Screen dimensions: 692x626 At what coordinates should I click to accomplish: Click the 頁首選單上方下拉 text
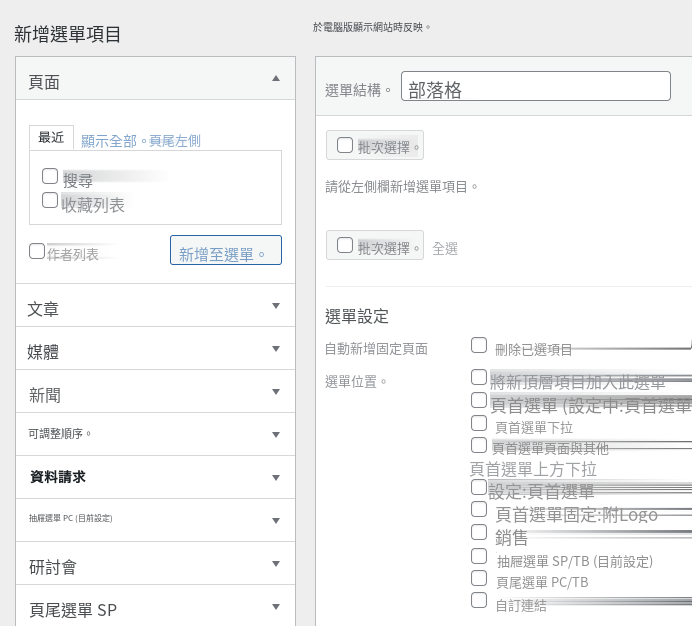pyautogui.click(x=533, y=469)
